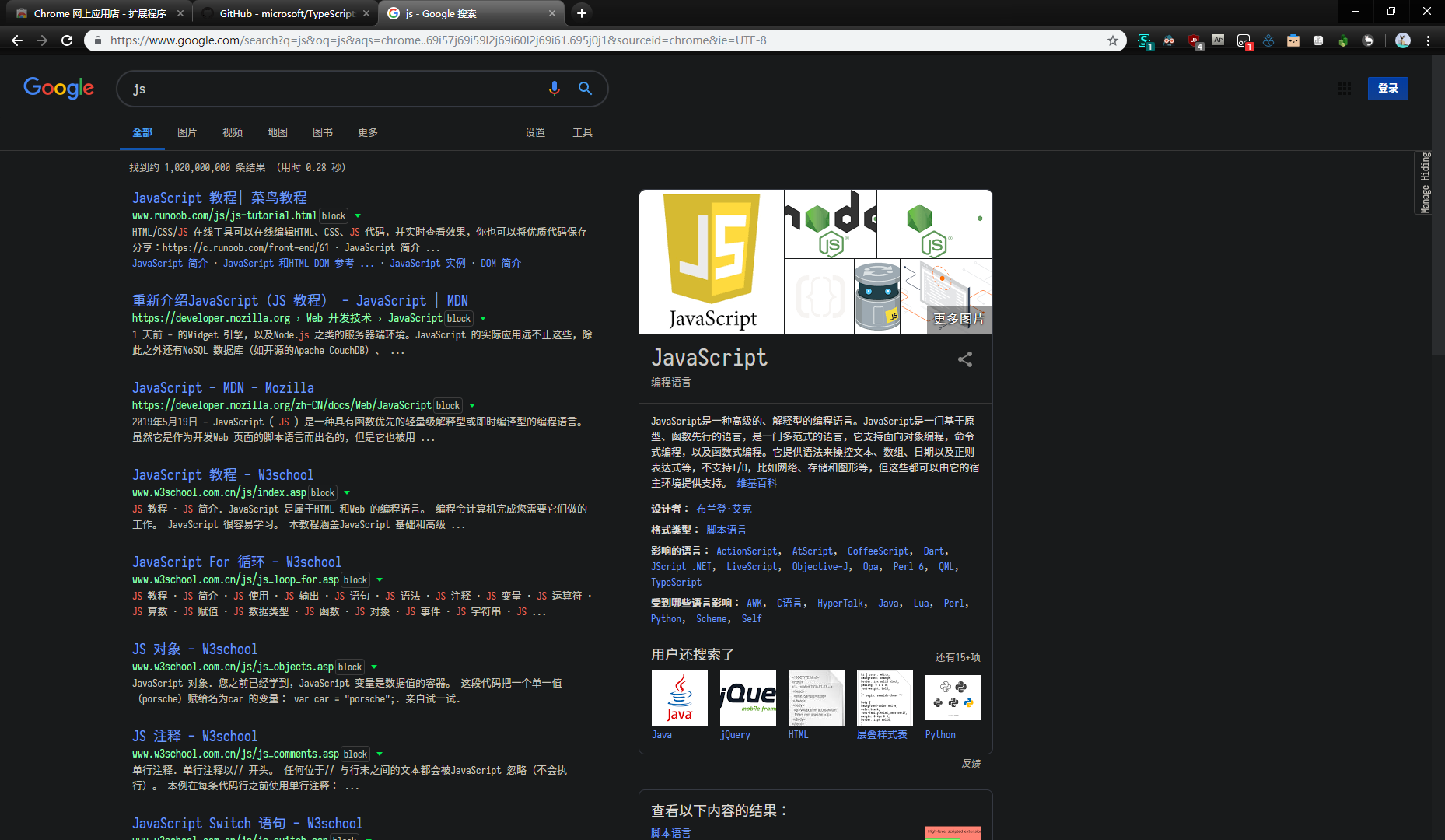Expand the arrow beside js_comments.asp URL

[x=380, y=754]
